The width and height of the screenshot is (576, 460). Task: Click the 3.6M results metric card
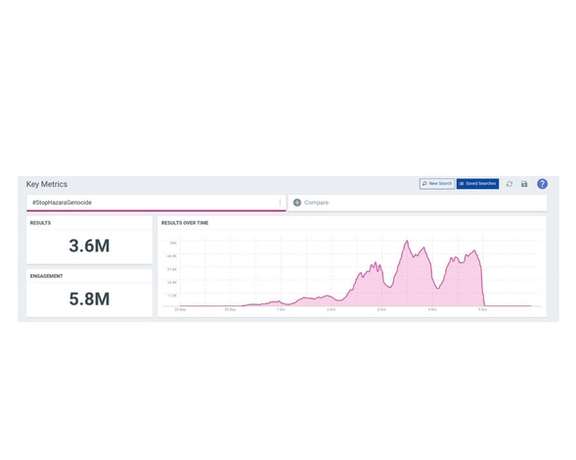(89, 240)
